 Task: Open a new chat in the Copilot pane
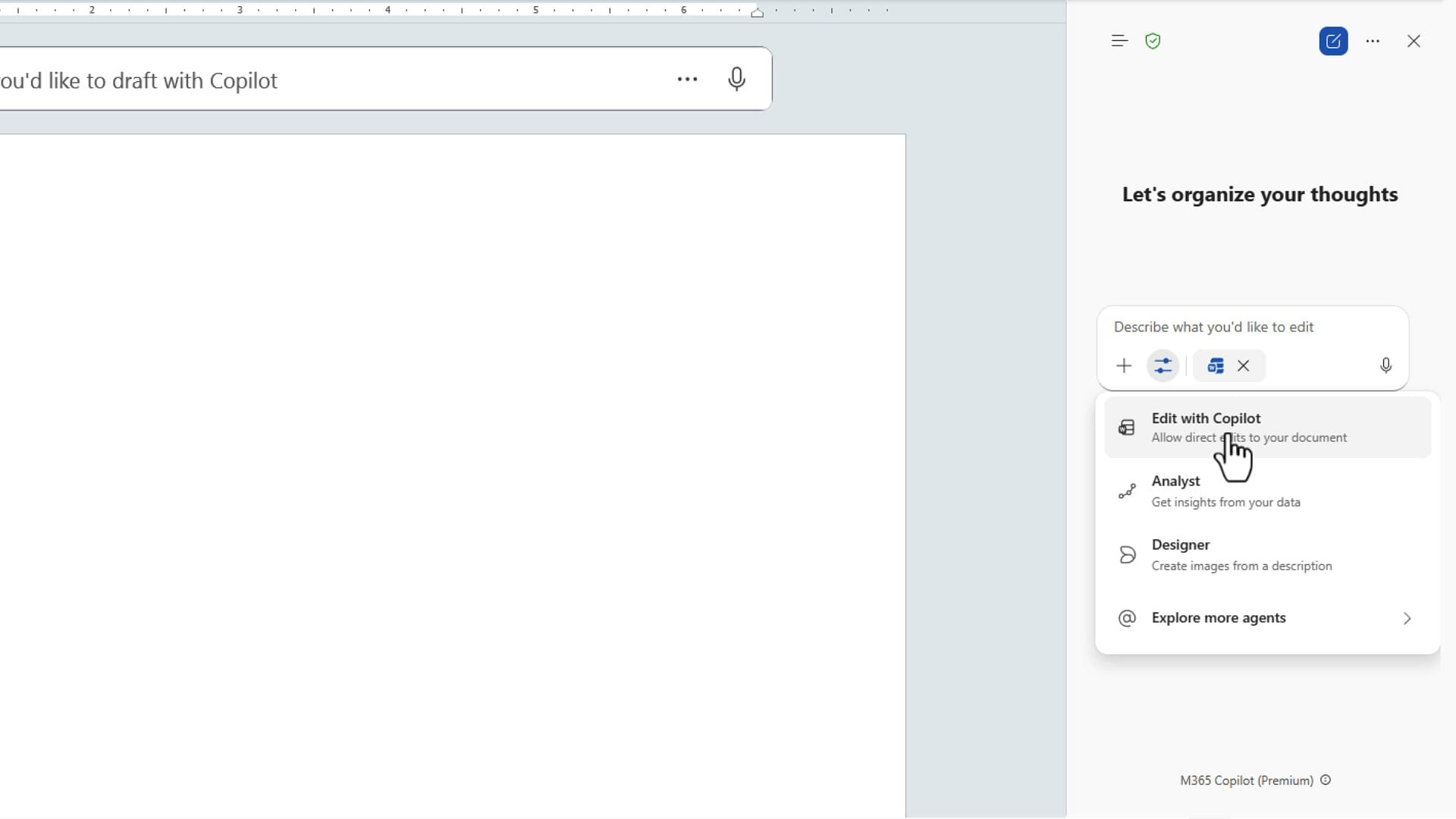point(1334,41)
